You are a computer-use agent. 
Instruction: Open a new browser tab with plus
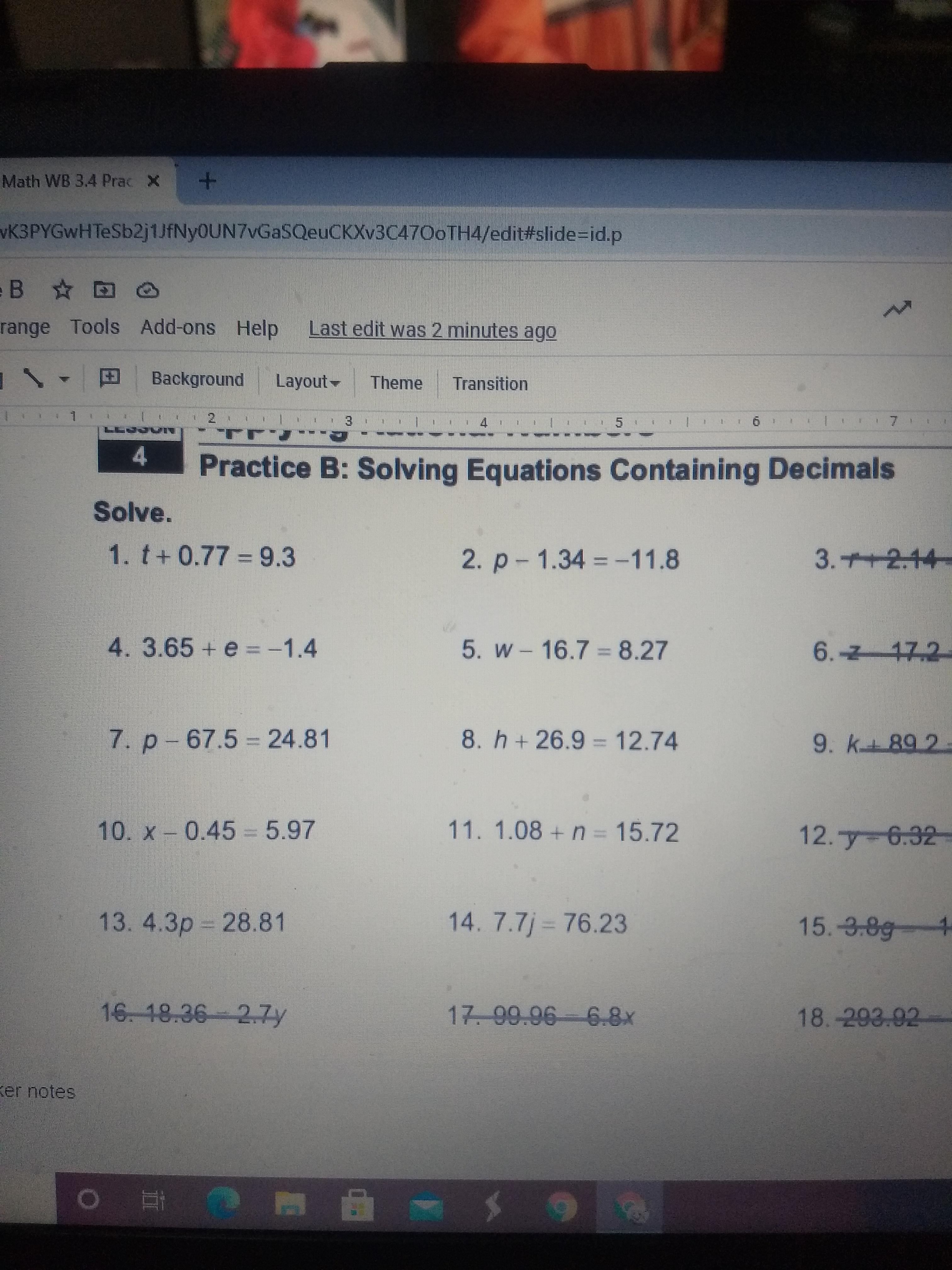(208, 181)
